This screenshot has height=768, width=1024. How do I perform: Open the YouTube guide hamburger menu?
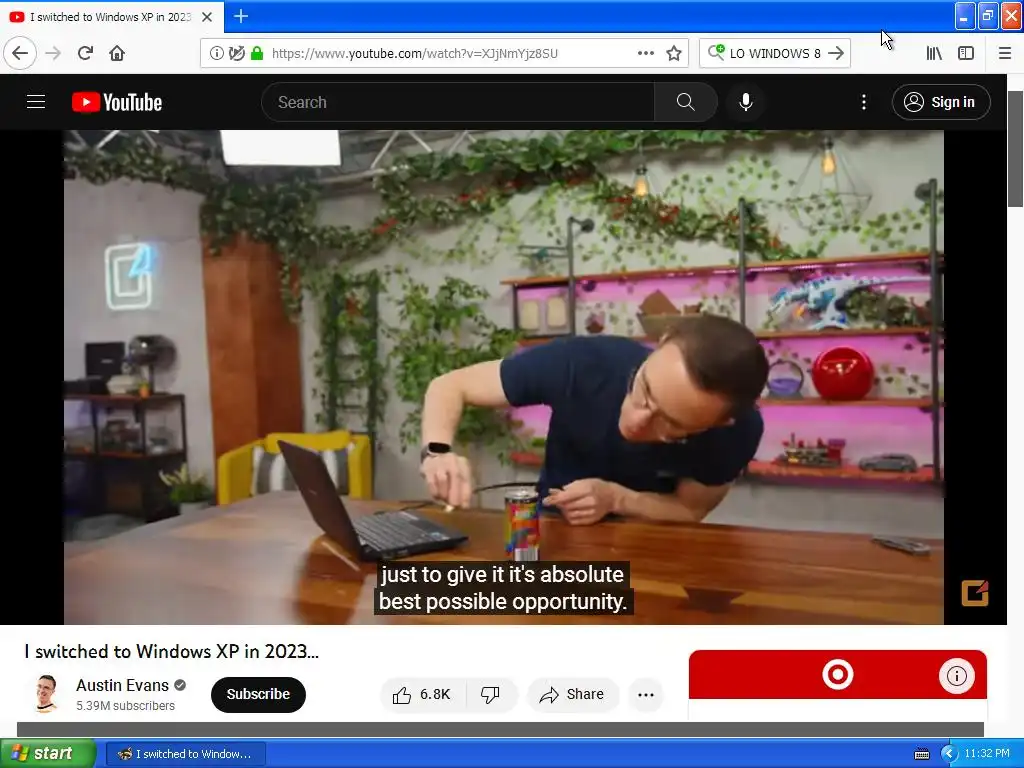36,102
